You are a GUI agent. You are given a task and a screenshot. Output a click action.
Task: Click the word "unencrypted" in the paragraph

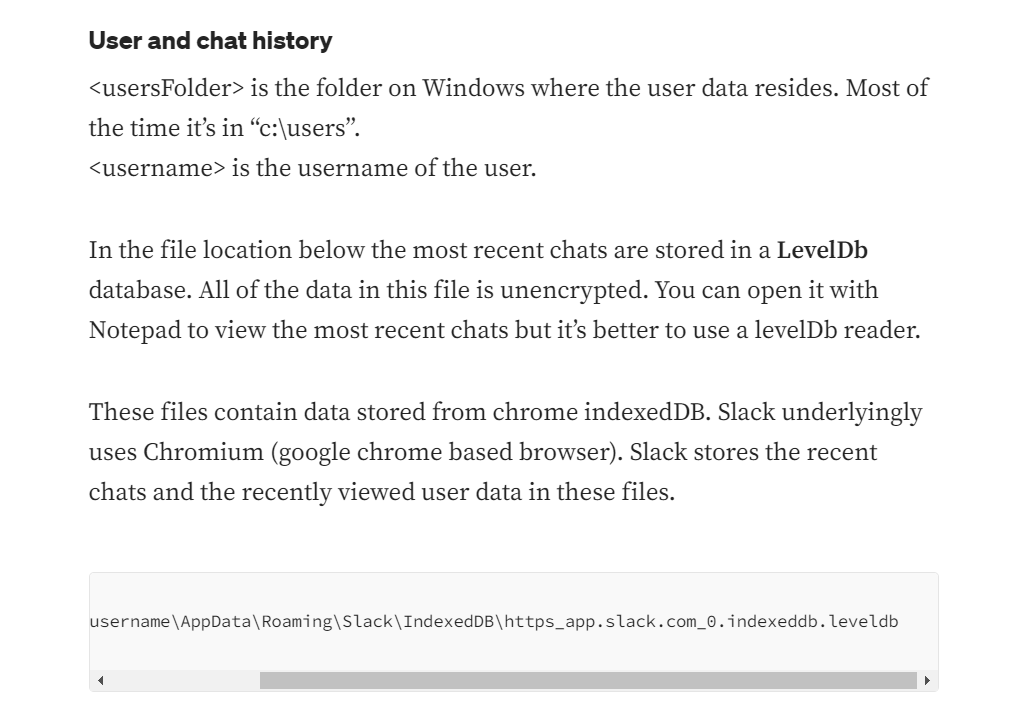pyautogui.click(x=574, y=290)
